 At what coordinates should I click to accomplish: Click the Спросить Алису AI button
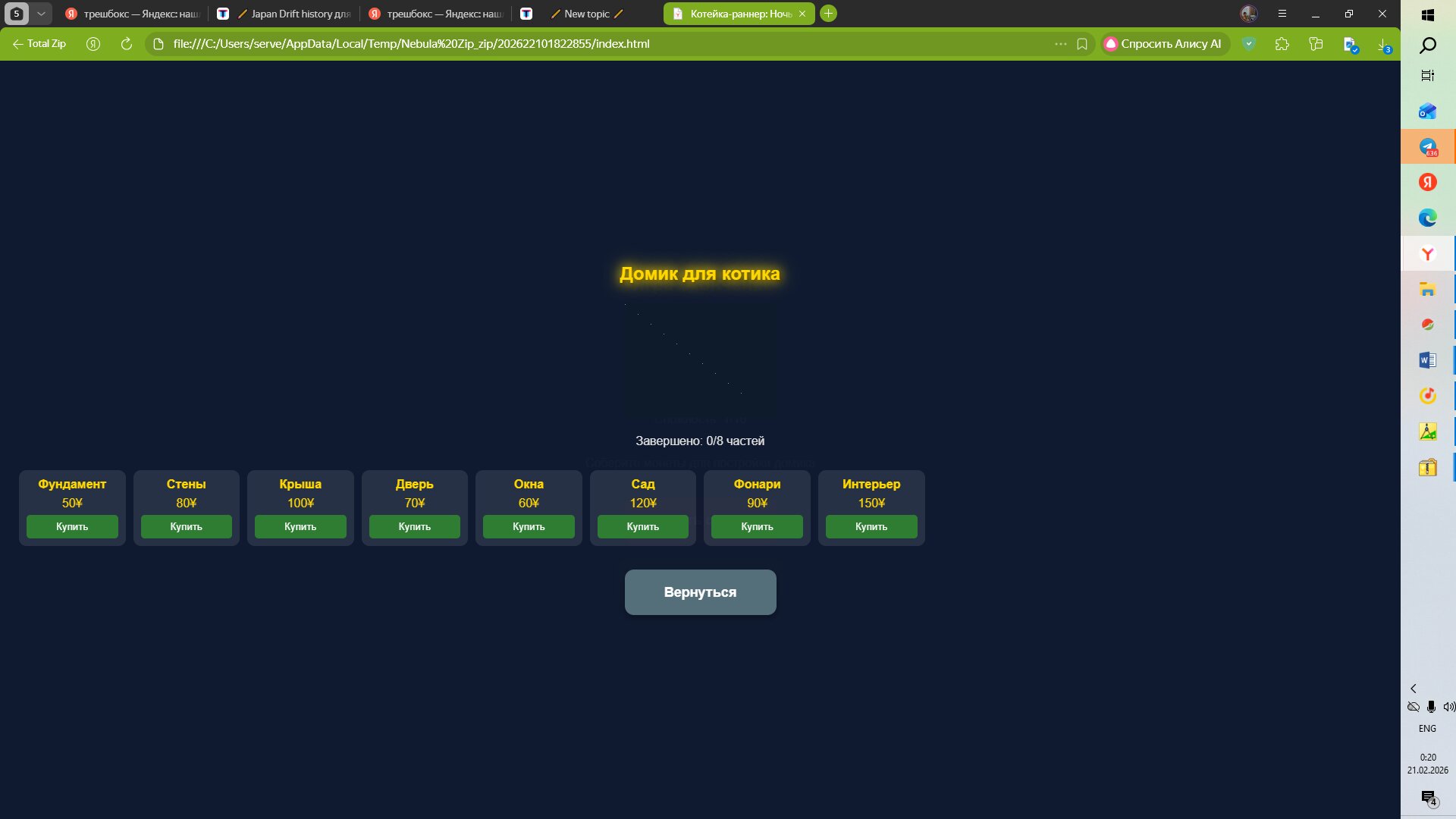point(1165,44)
